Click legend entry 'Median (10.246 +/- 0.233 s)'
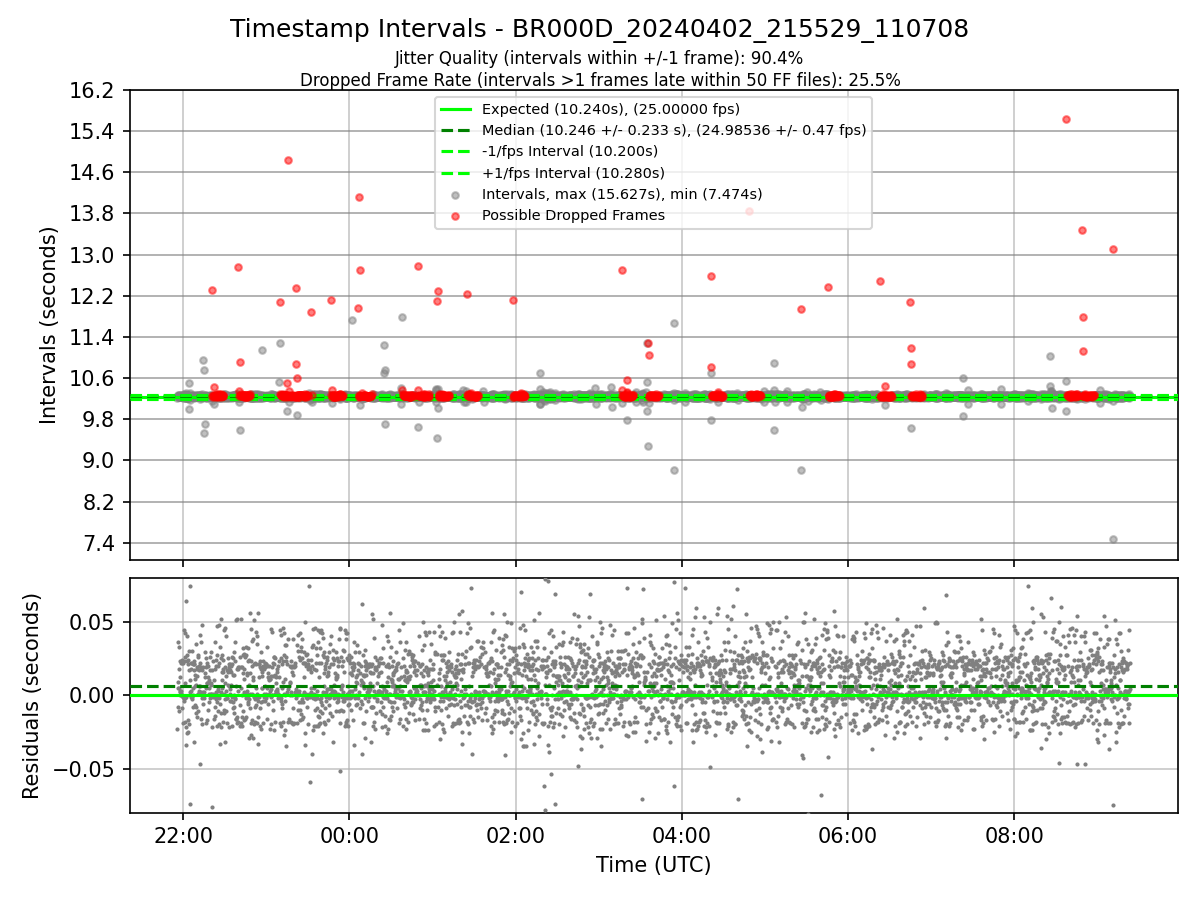Viewport: 1200px width, 900px height. [x=674, y=130]
